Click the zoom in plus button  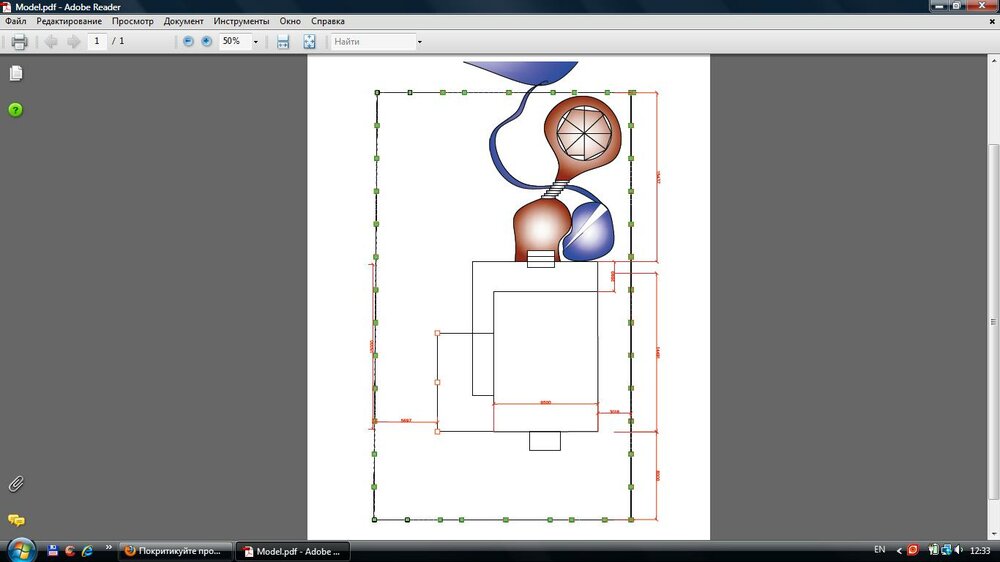point(207,42)
